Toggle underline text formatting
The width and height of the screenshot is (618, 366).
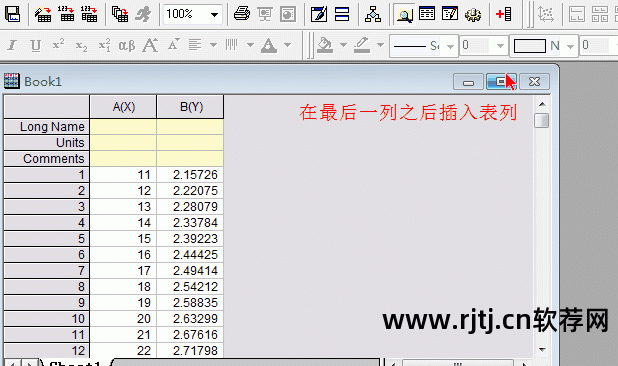click(x=35, y=46)
